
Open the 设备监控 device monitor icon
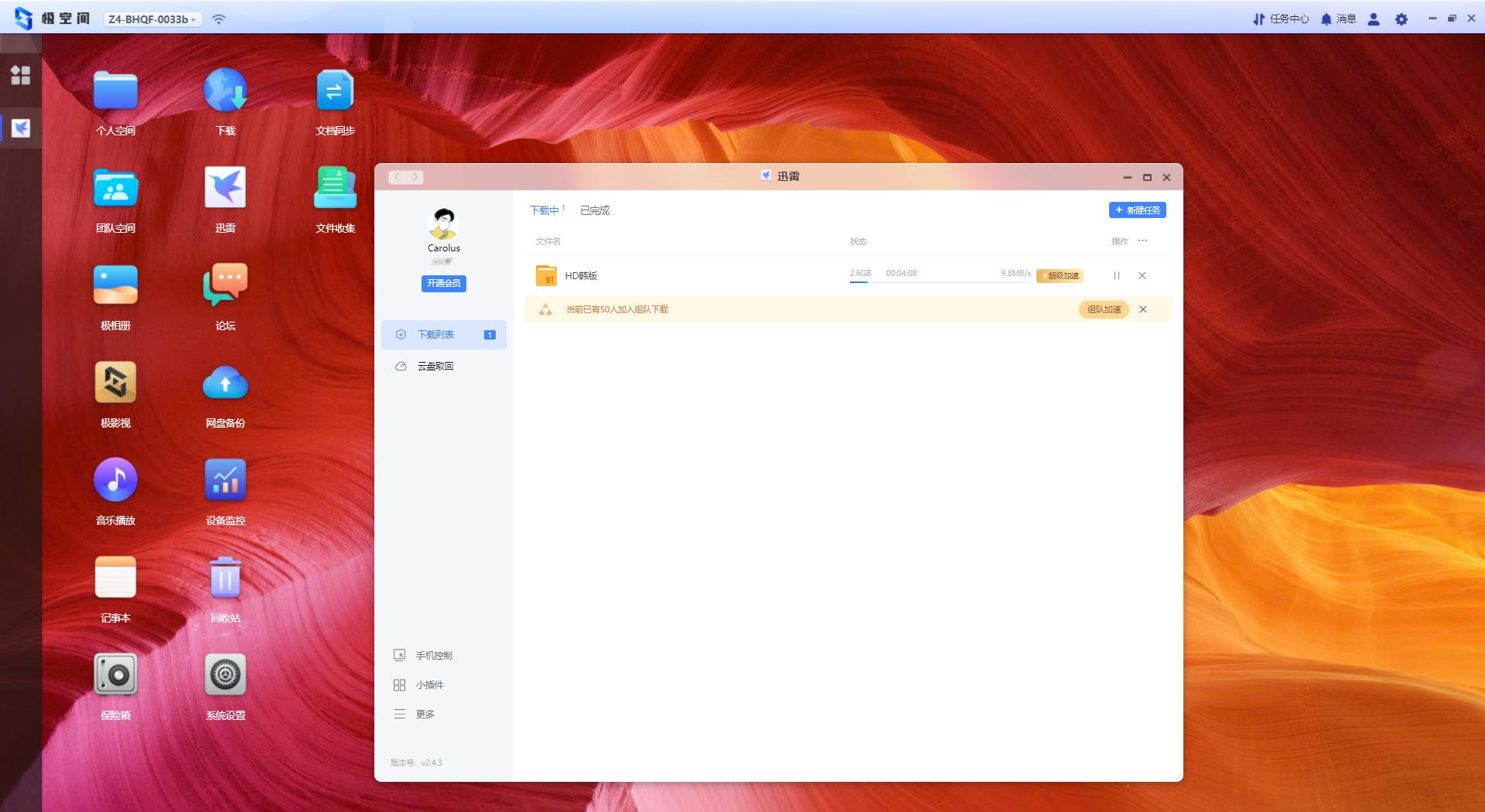click(x=225, y=480)
